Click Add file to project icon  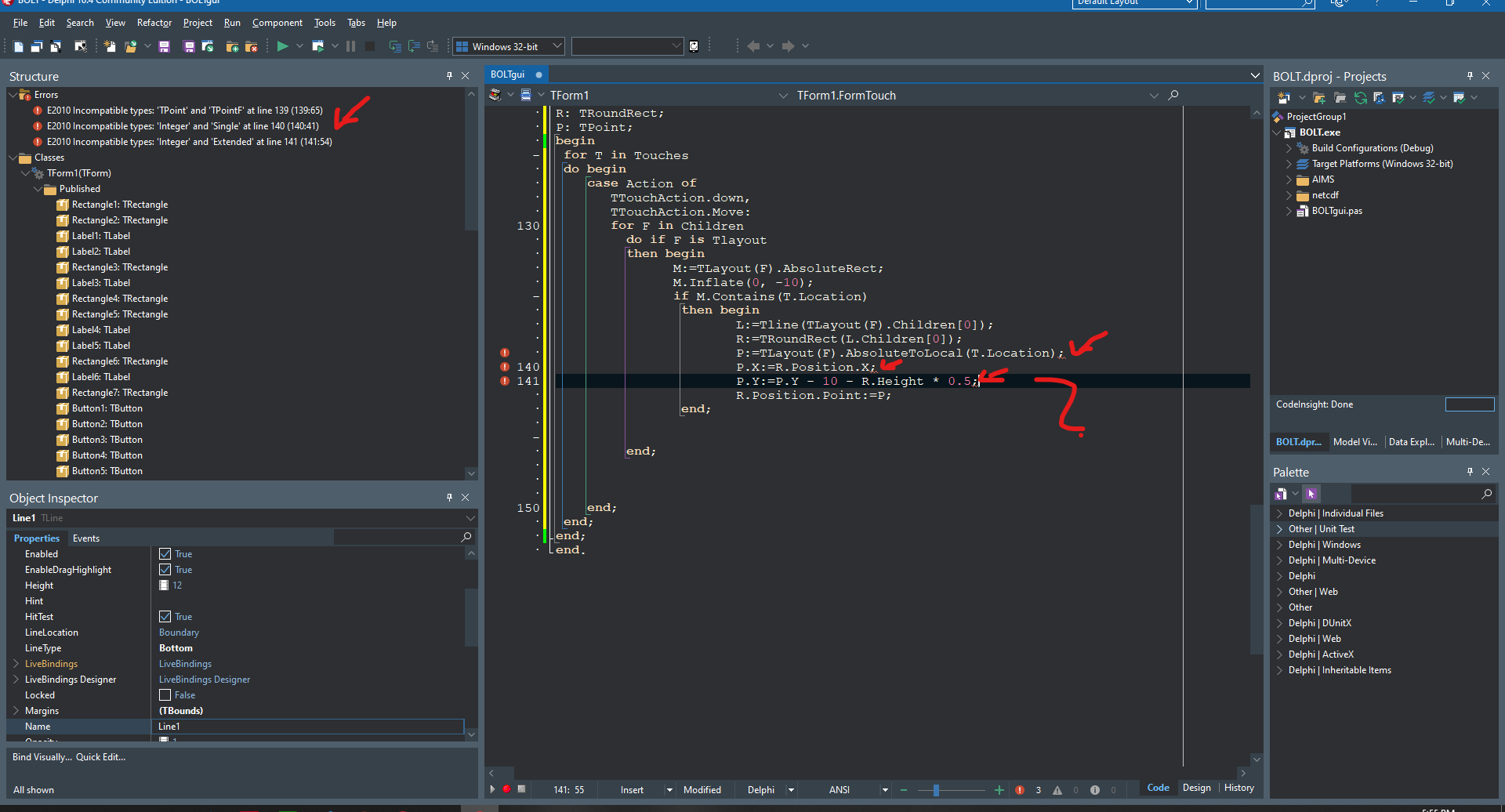[232, 46]
